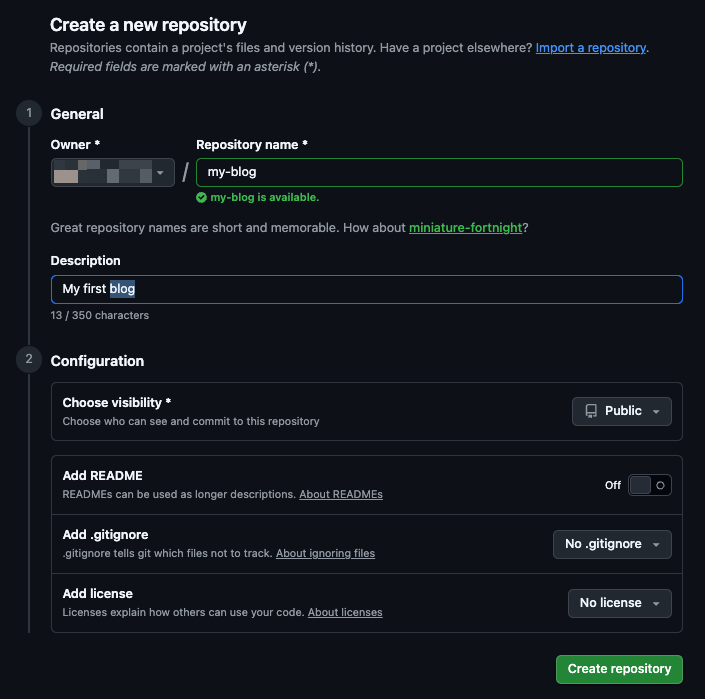Click into the Description text field
The height and width of the screenshot is (699, 705).
coord(366,289)
